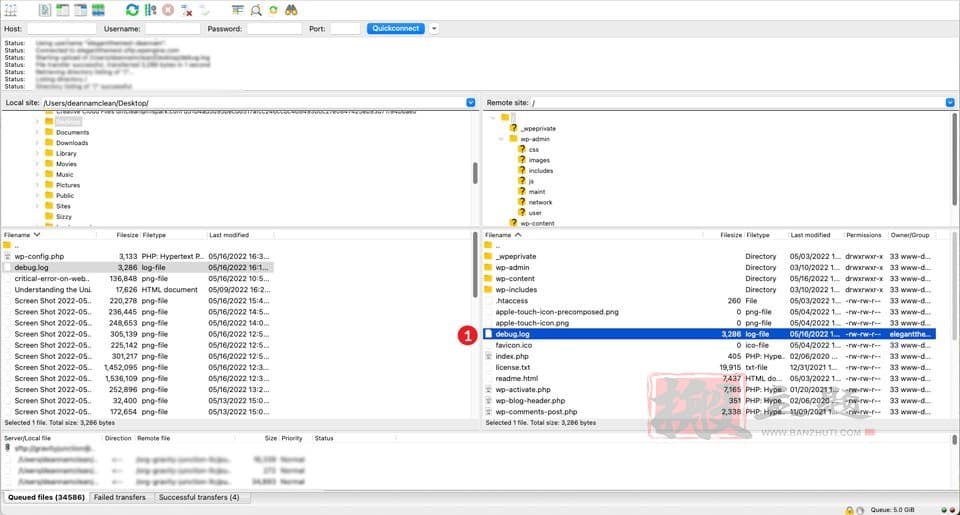Open the Local site path dropdown
Viewport: 960px width, 515px height.
tap(471, 103)
